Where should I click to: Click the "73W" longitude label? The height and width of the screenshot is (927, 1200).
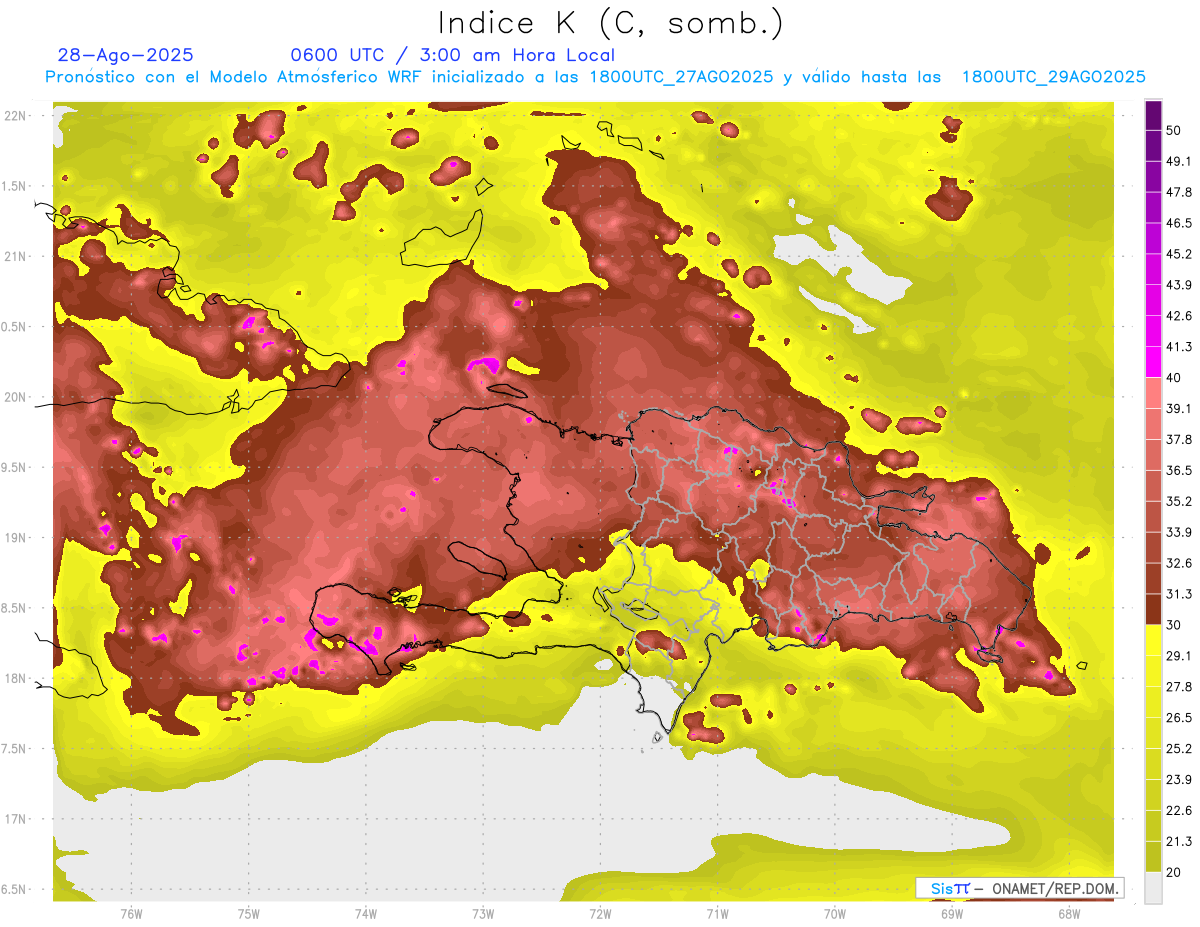(x=483, y=914)
